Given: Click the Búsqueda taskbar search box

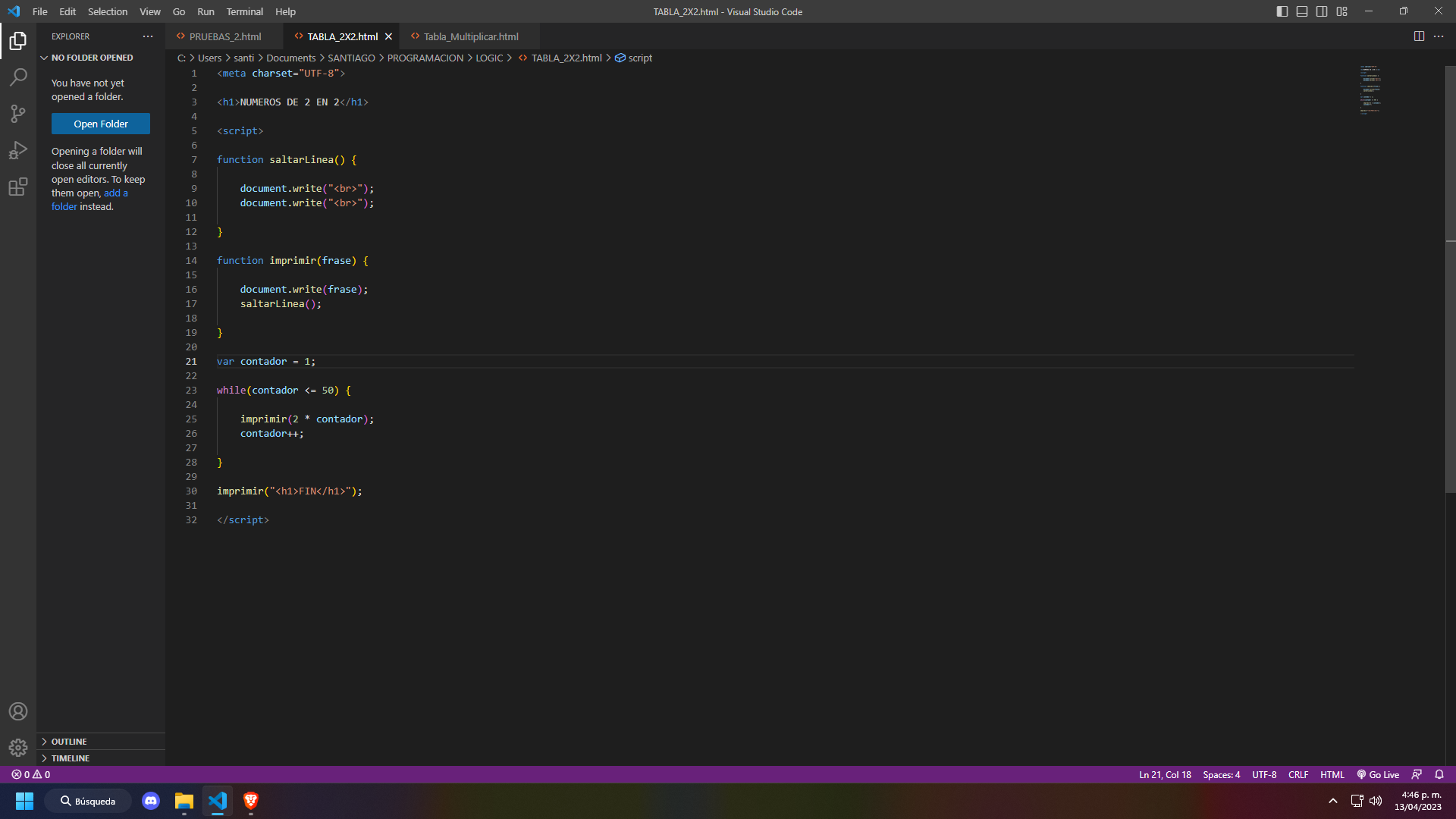Looking at the screenshot, I should coord(88,801).
